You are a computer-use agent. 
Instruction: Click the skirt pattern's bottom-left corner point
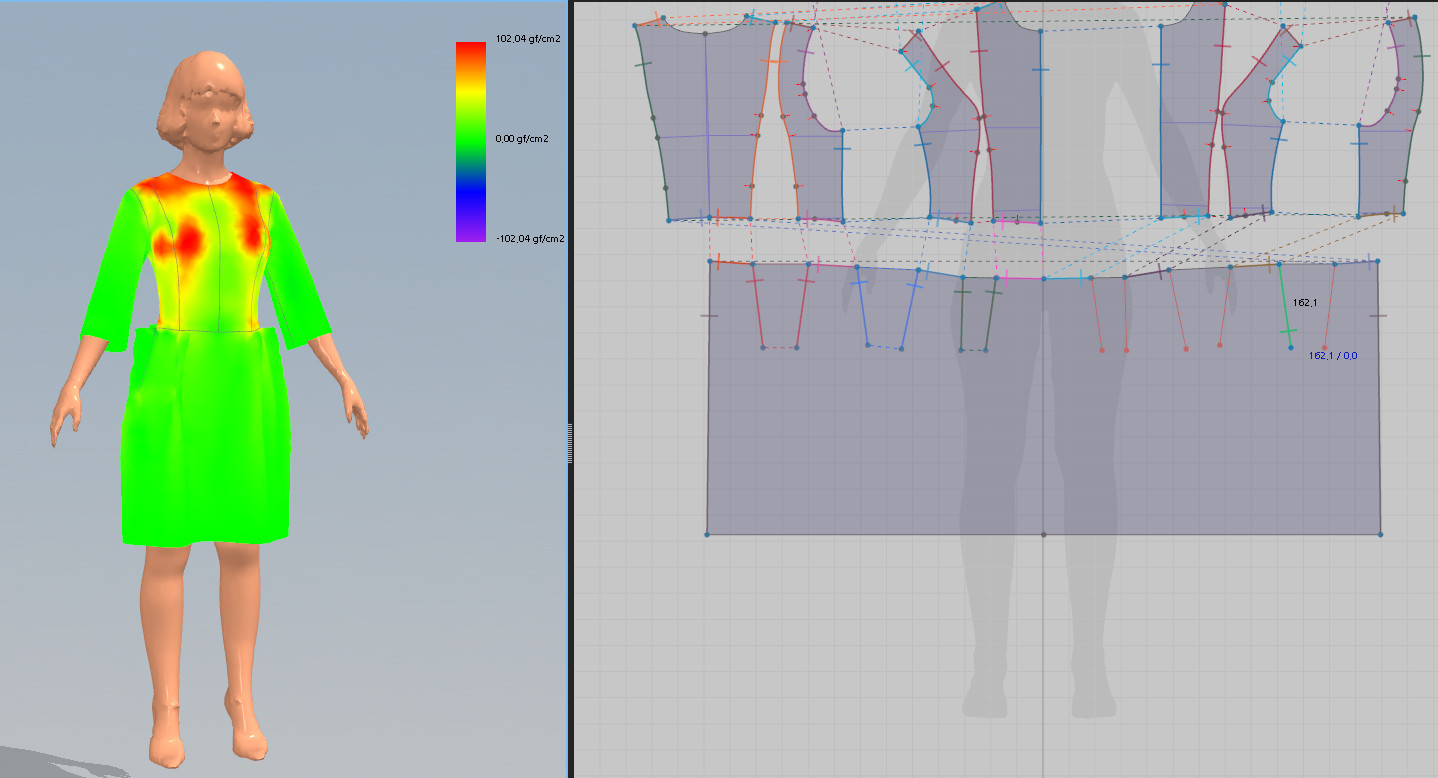coord(707,534)
